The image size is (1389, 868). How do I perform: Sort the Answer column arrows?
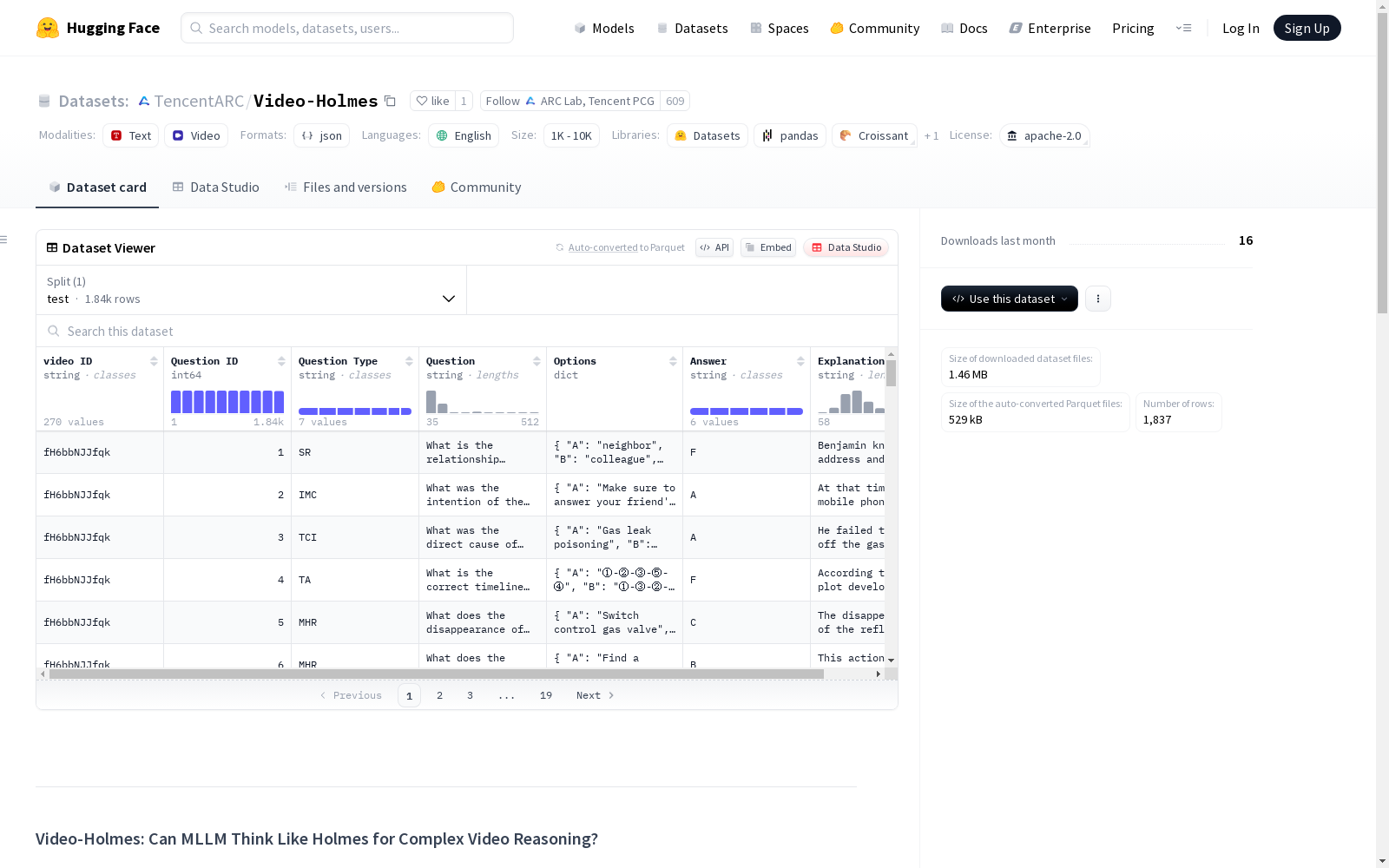[x=800, y=361]
